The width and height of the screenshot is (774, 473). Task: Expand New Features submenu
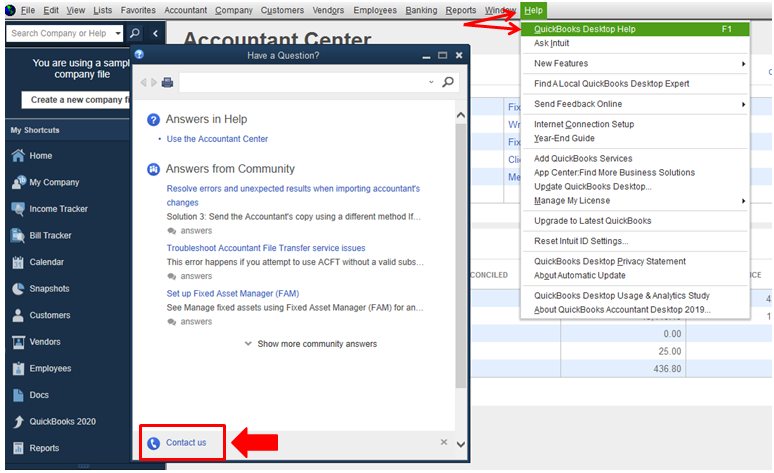pos(743,64)
